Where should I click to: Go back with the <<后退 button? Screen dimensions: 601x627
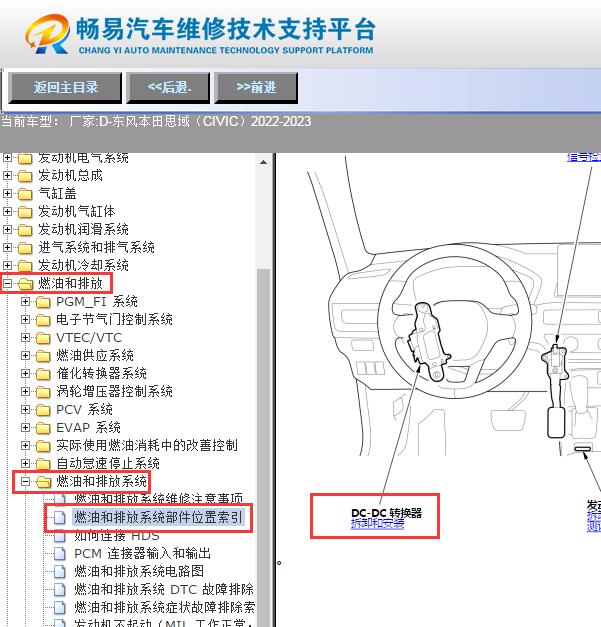coord(168,88)
